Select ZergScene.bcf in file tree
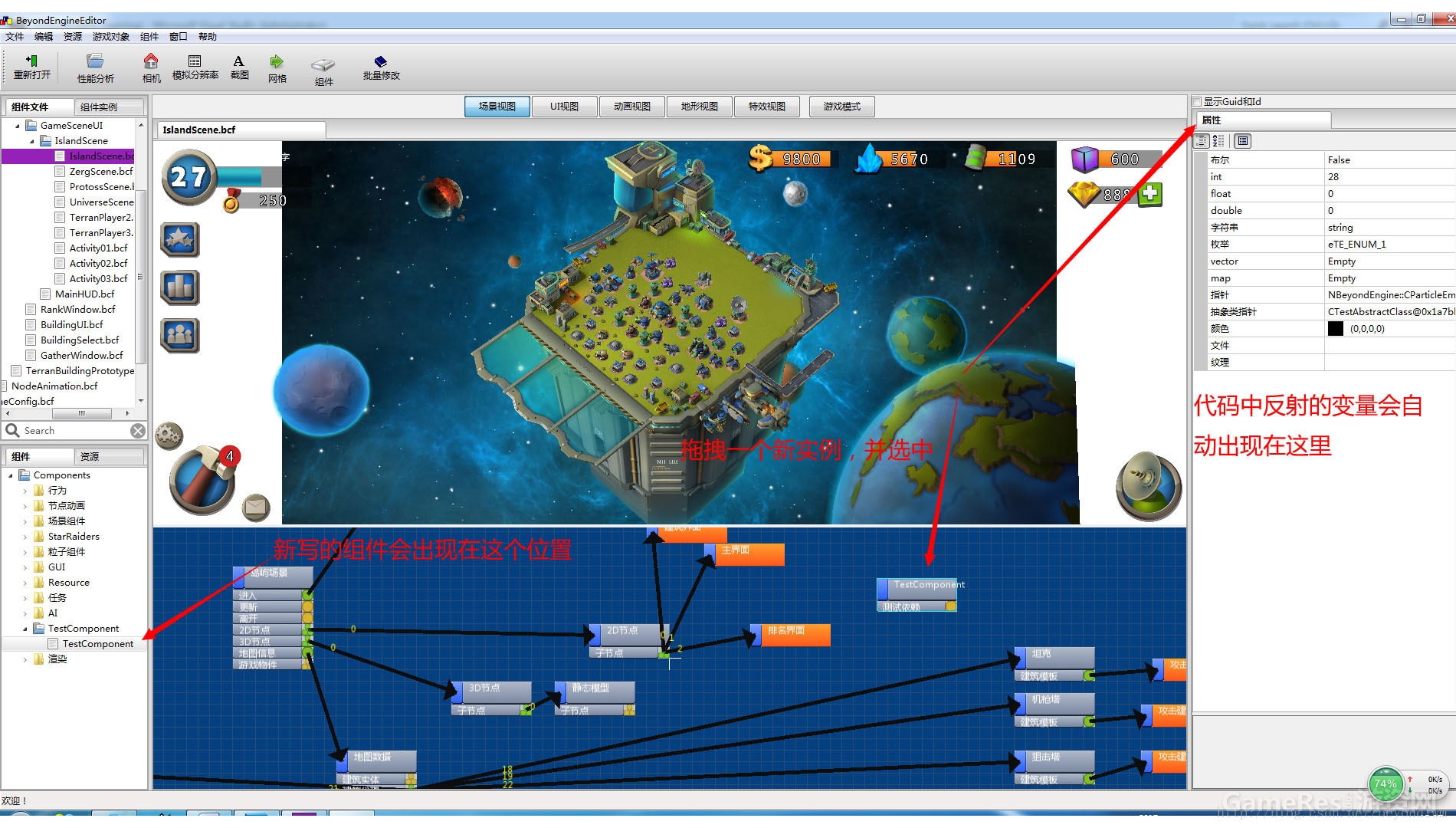The height and width of the screenshot is (828, 1456). point(101,172)
